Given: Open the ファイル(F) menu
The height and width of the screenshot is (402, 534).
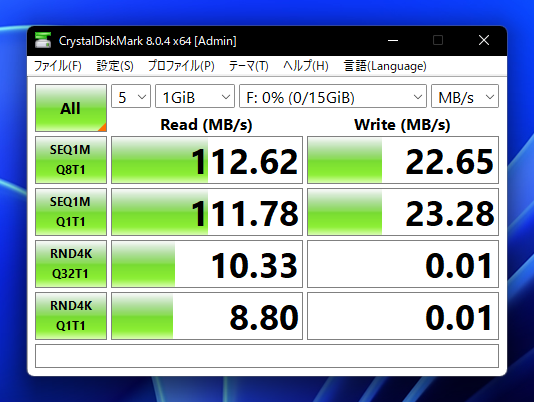Looking at the screenshot, I should coord(58,66).
